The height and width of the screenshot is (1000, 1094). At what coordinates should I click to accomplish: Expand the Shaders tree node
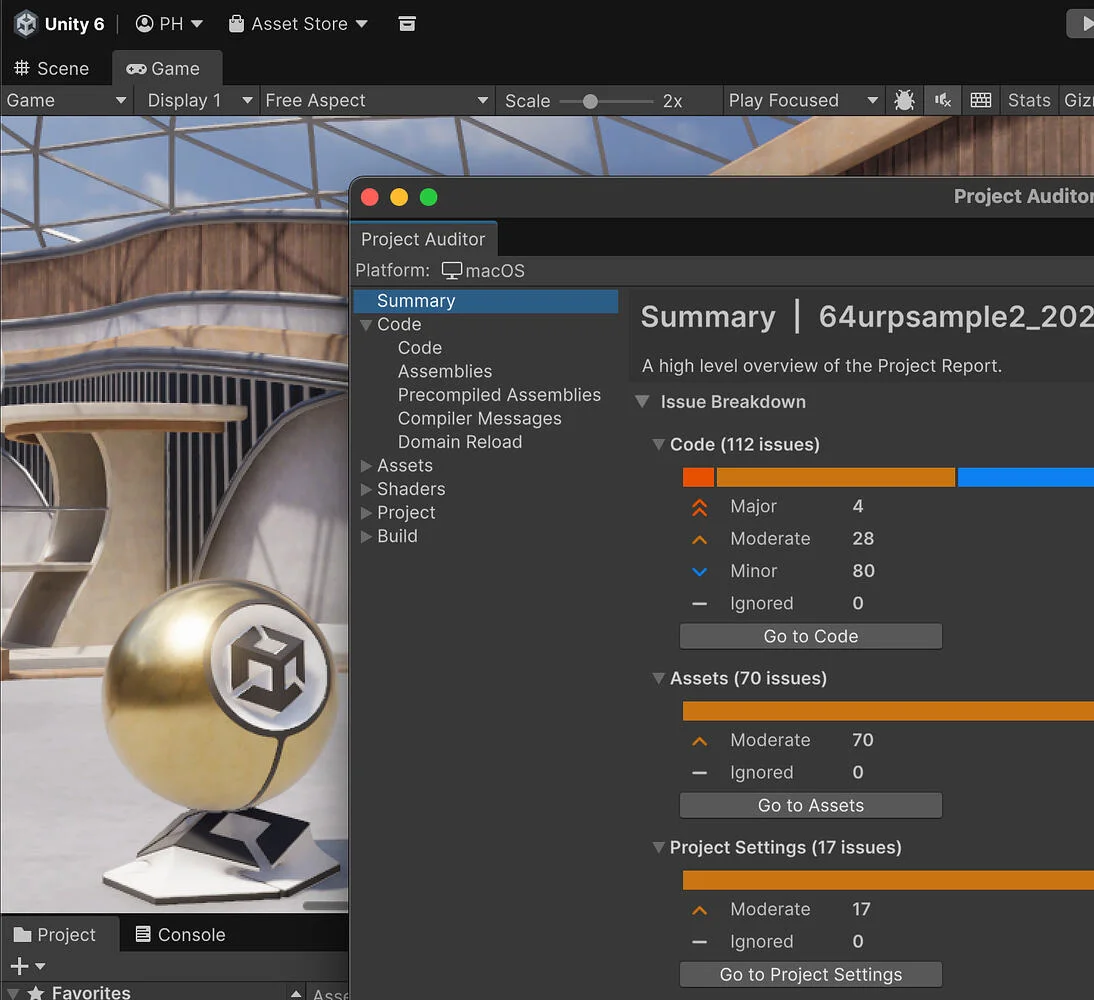pos(366,489)
